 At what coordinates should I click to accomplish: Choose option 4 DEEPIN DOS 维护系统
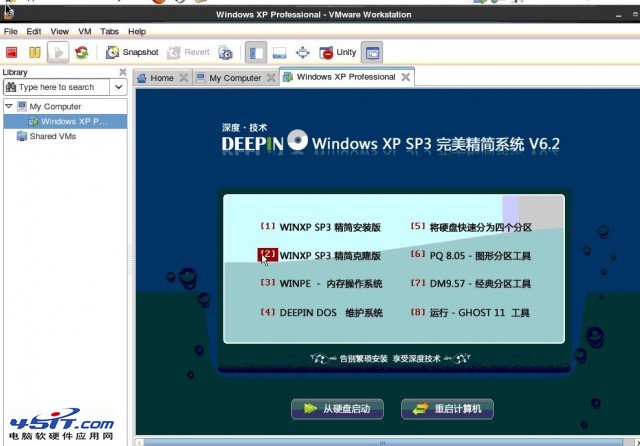point(321,313)
